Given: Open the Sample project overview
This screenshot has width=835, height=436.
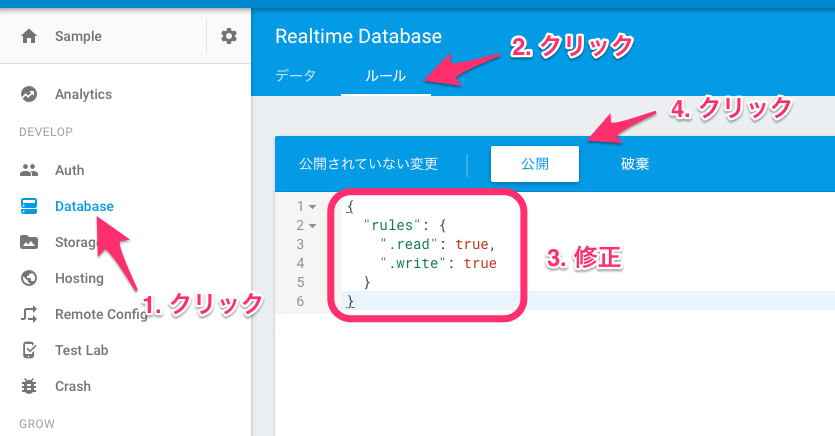Looking at the screenshot, I should pos(78,36).
